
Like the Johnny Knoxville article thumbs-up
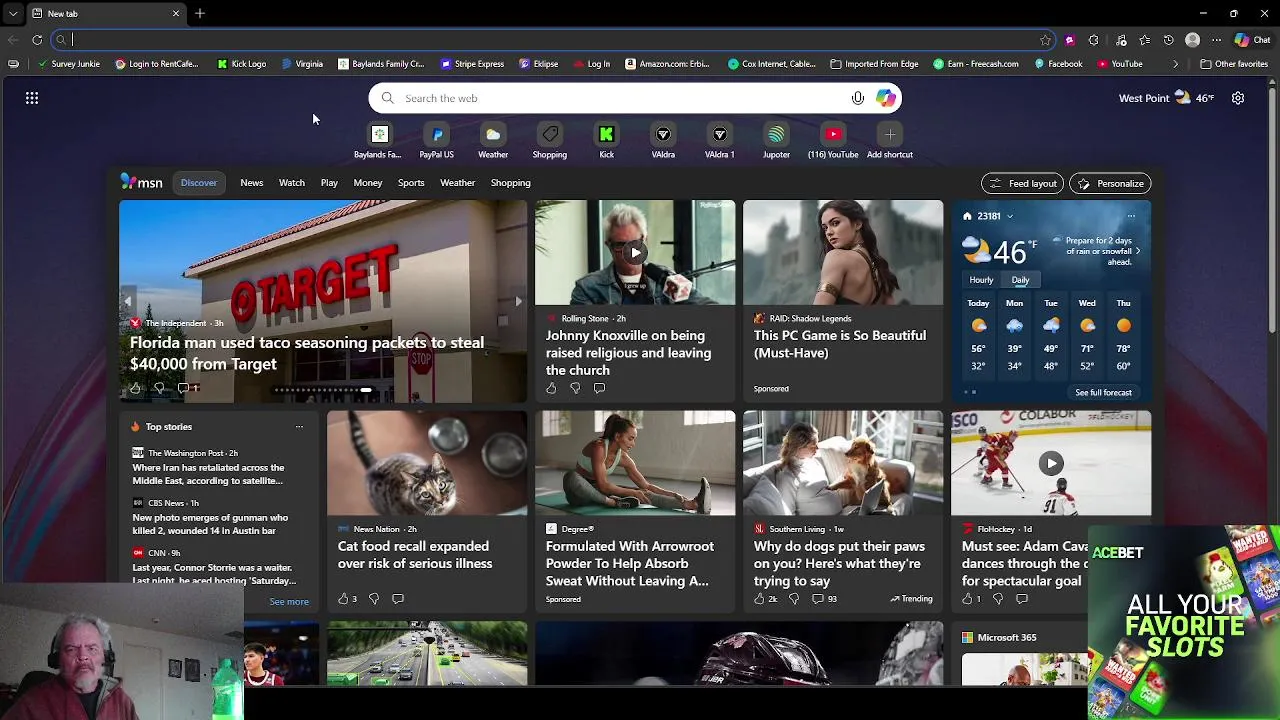(x=551, y=388)
